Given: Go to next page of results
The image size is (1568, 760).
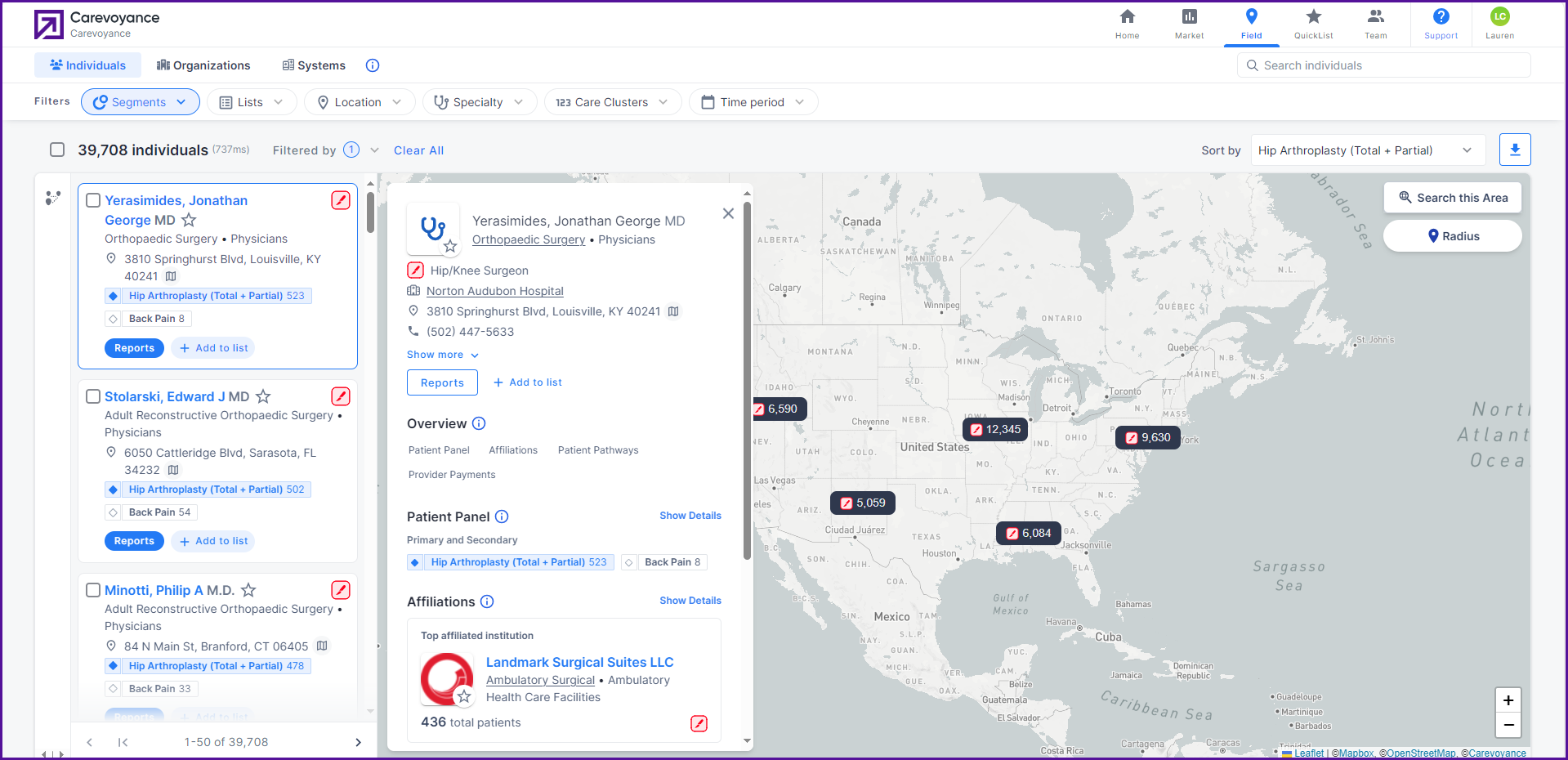Looking at the screenshot, I should point(358,742).
